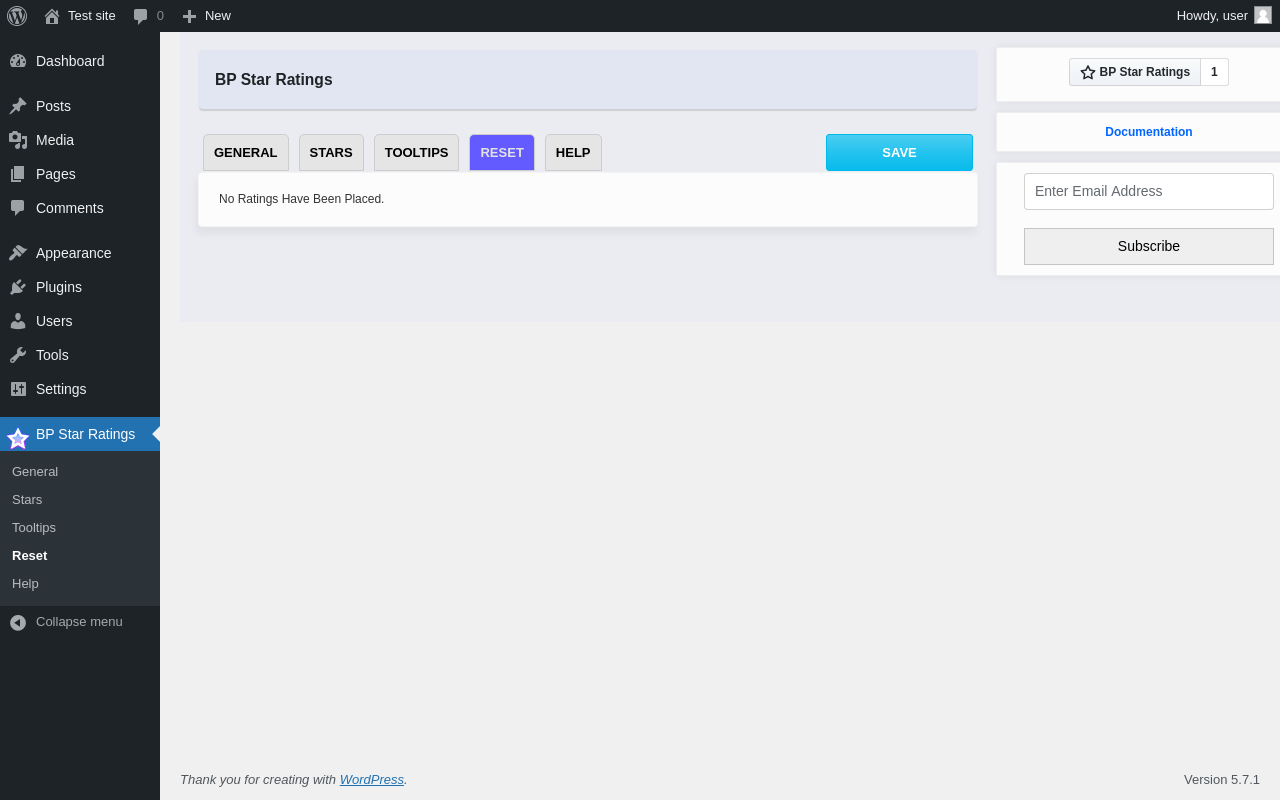Focus the Enter Email Address field
Screen dimensions: 1280x800
[x=1149, y=191]
